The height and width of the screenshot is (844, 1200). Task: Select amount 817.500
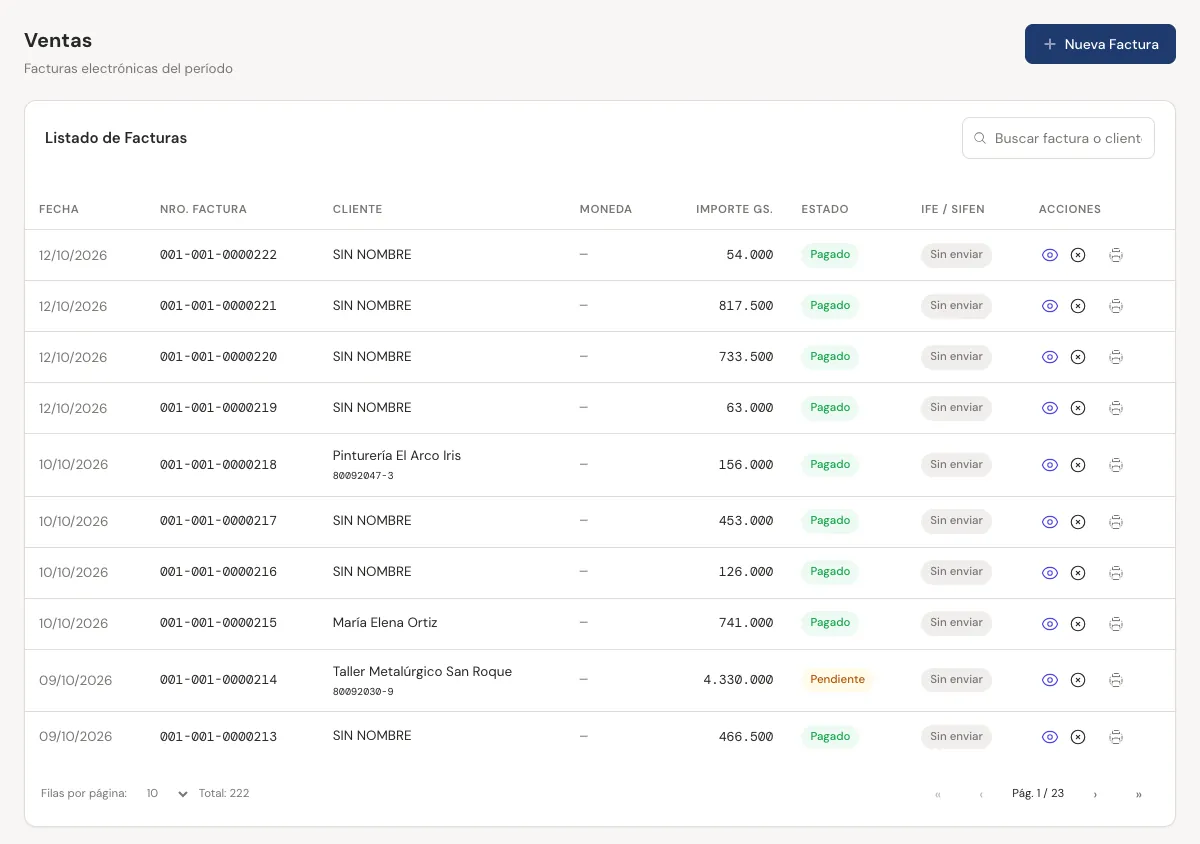[x=746, y=305]
